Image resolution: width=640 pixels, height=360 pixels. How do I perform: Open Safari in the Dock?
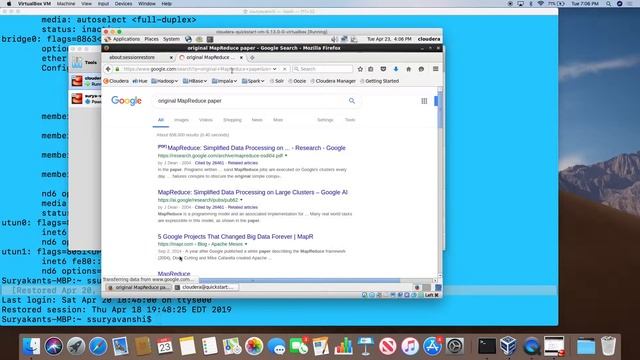point(98,347)
